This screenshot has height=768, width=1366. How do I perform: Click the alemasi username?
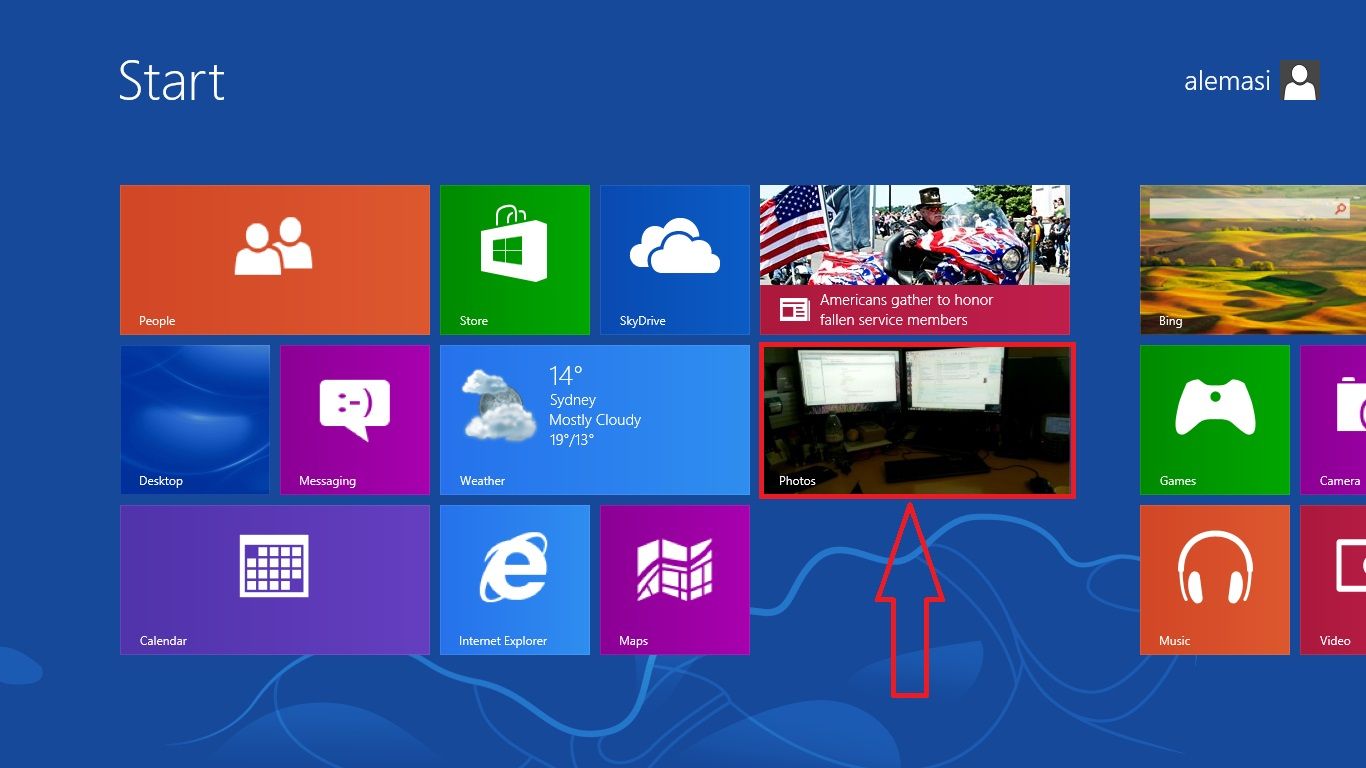coord(1226,81)
